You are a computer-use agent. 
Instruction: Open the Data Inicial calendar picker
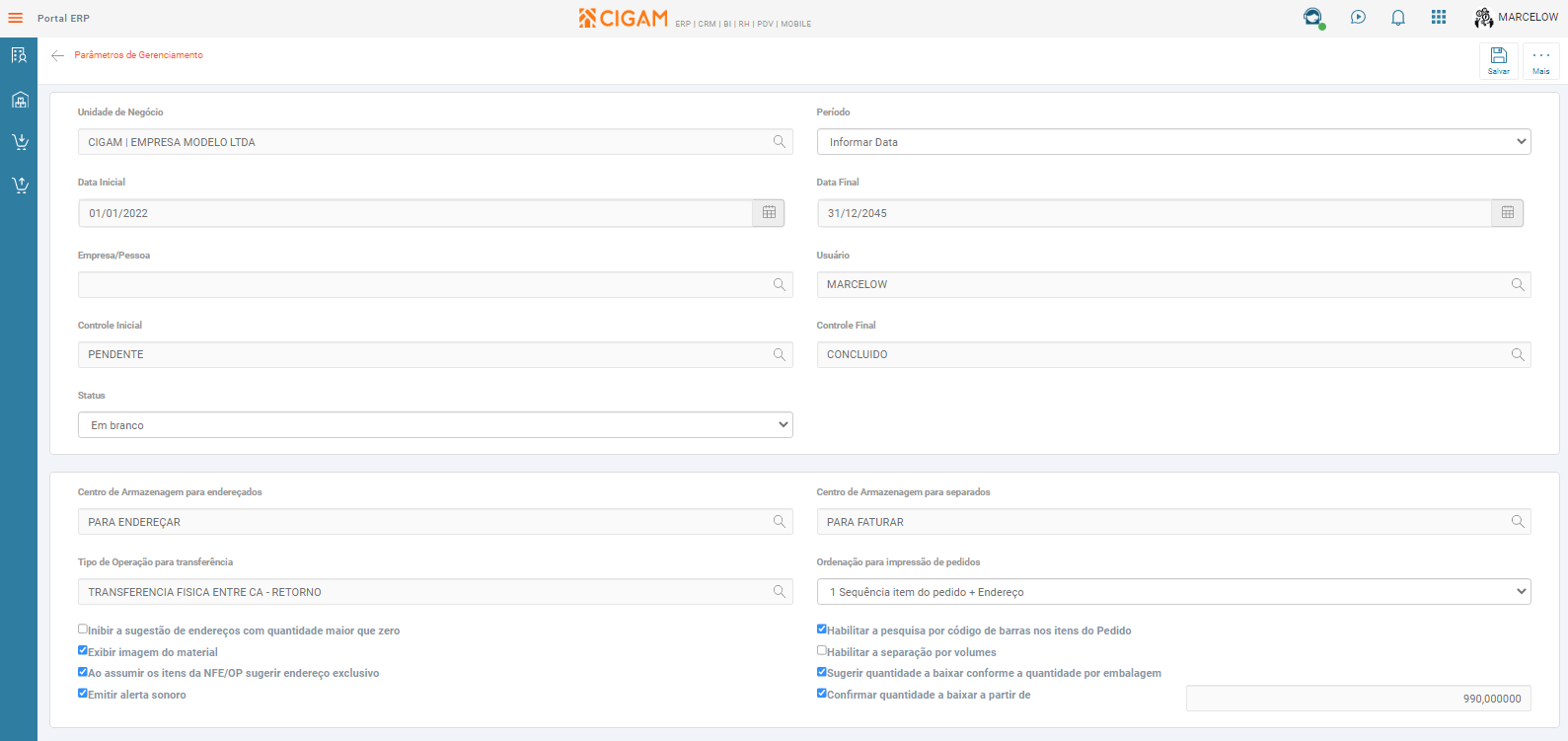(x=769, y=213)
